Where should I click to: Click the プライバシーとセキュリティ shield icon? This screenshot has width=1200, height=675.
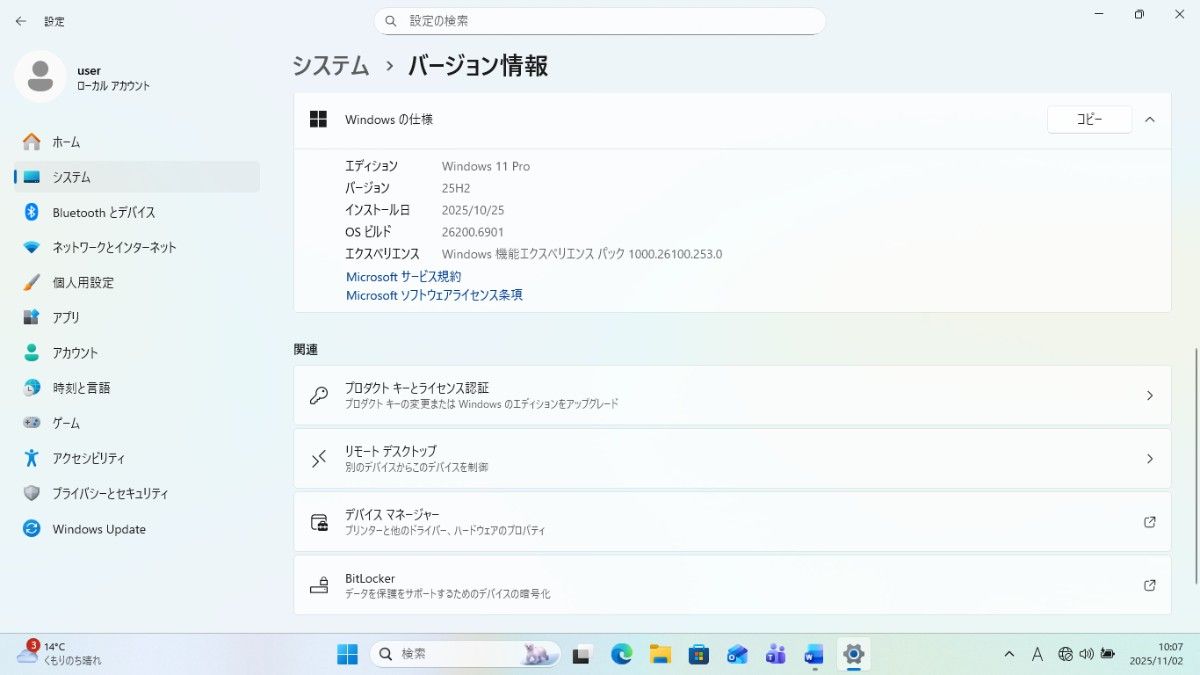32,493
